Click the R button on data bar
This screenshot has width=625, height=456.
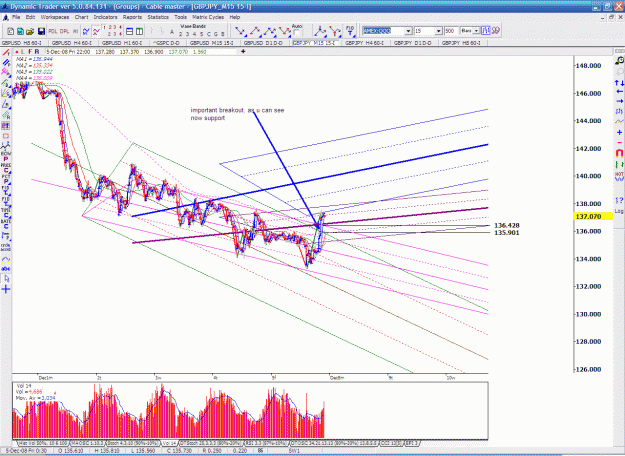(37, 52)
